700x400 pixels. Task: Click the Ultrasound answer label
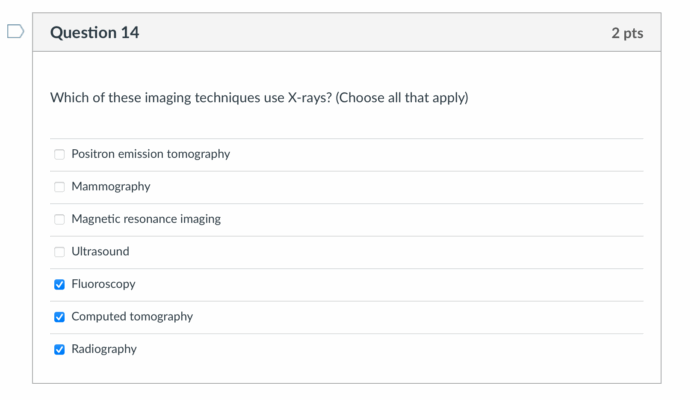tap(100, 252)
